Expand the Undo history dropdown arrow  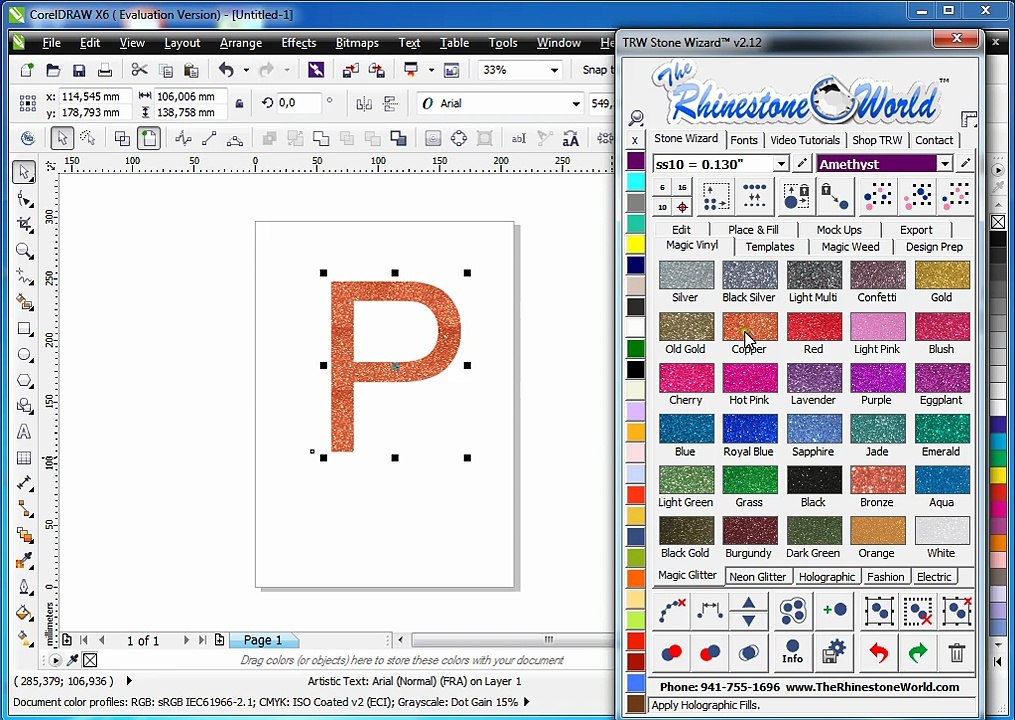pos(246,70)
